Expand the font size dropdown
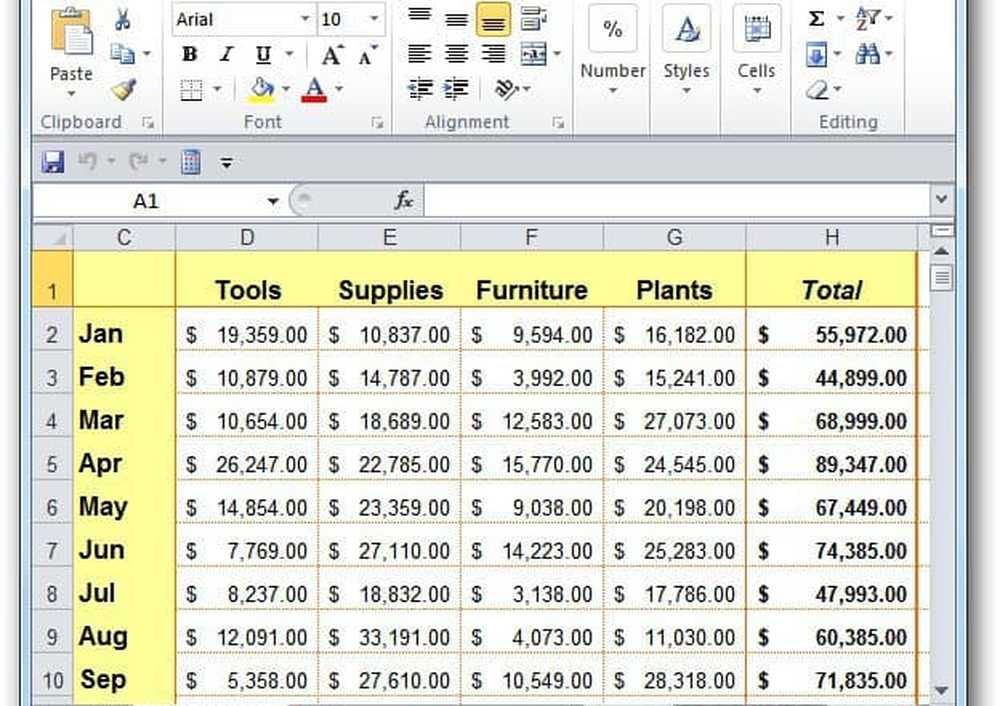The width and height of the screenshot is (1000, 706). pyautogui.click(x=375, y=19)
